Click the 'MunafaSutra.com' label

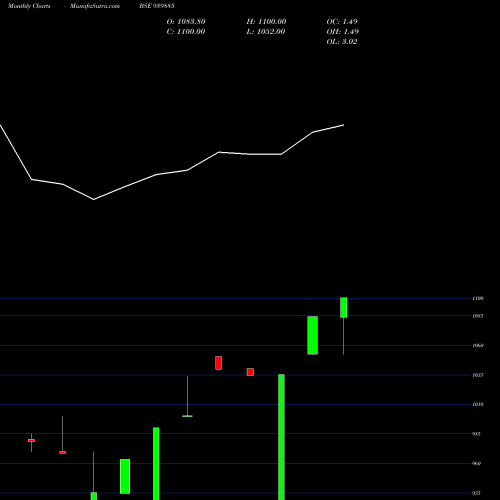[x=95, y=6]
